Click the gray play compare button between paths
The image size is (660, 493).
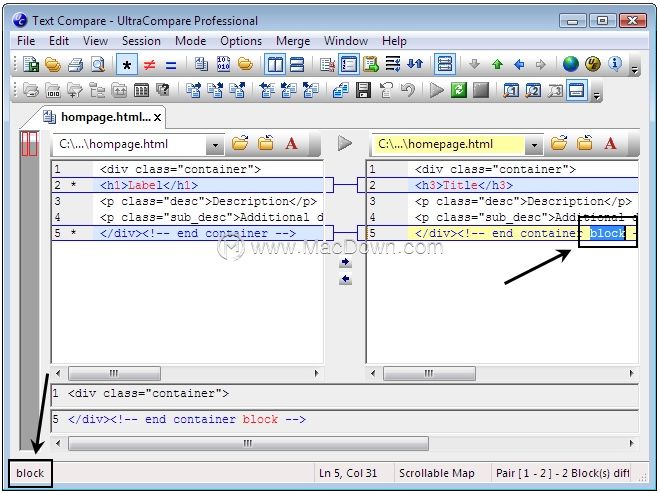(345, 143)
